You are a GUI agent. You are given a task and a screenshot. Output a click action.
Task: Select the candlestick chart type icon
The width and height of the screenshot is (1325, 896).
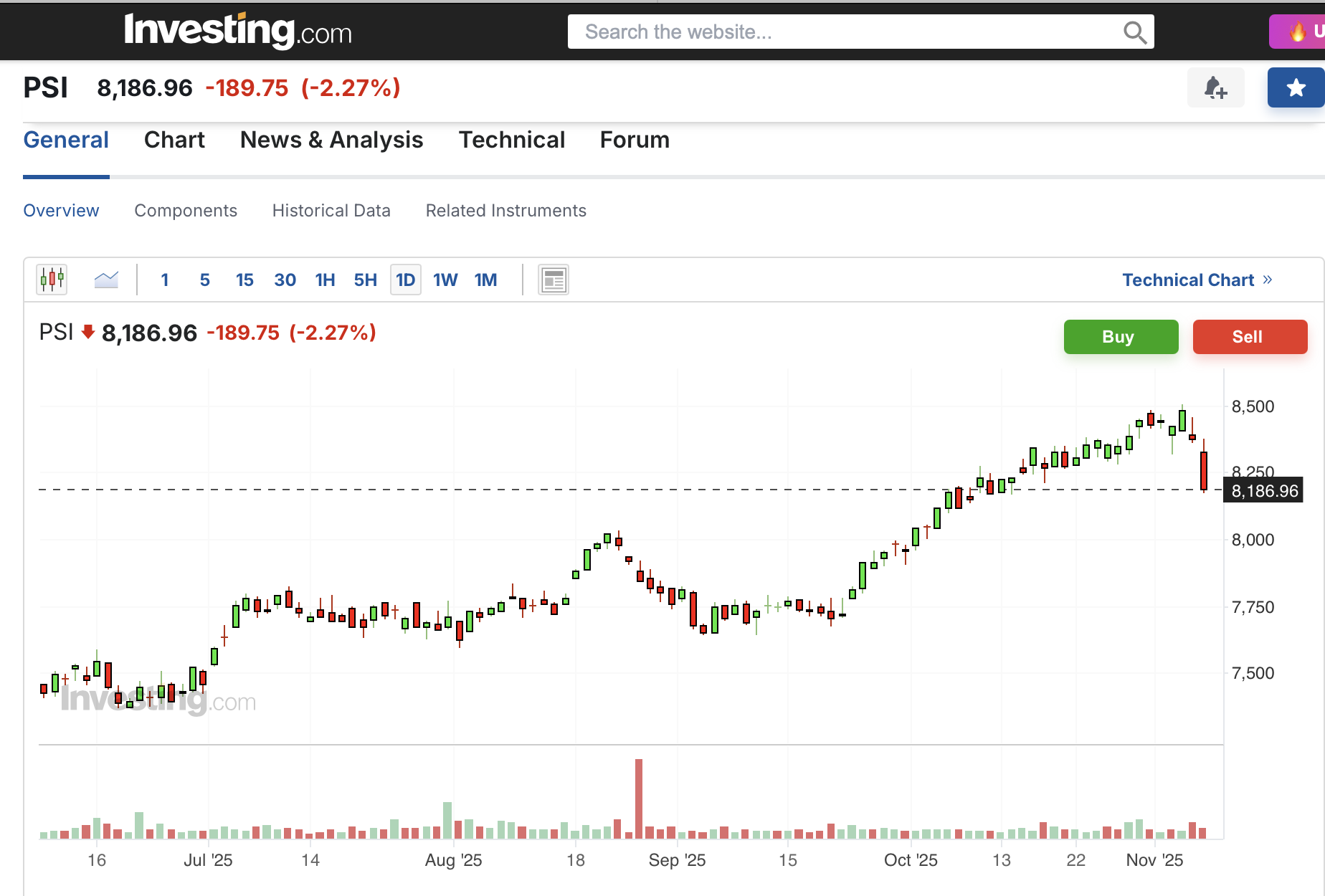52,280
